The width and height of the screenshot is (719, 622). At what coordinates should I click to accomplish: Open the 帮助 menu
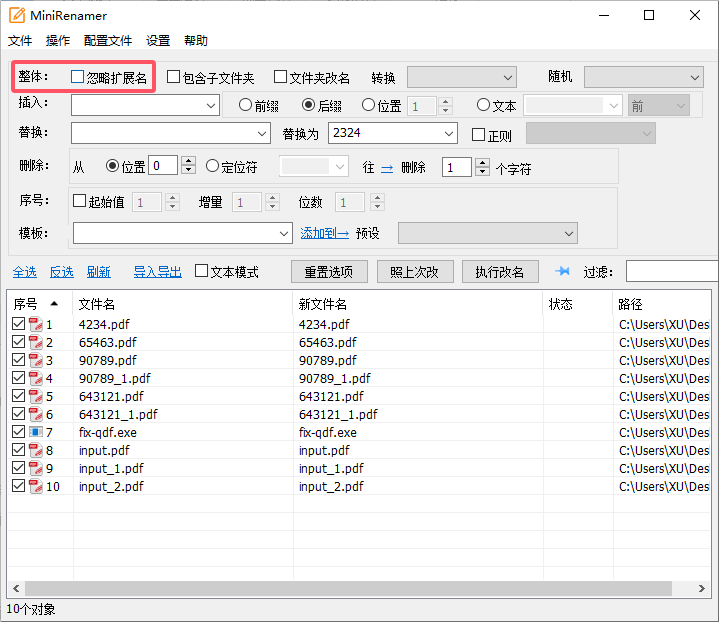[x=196, y=41]
